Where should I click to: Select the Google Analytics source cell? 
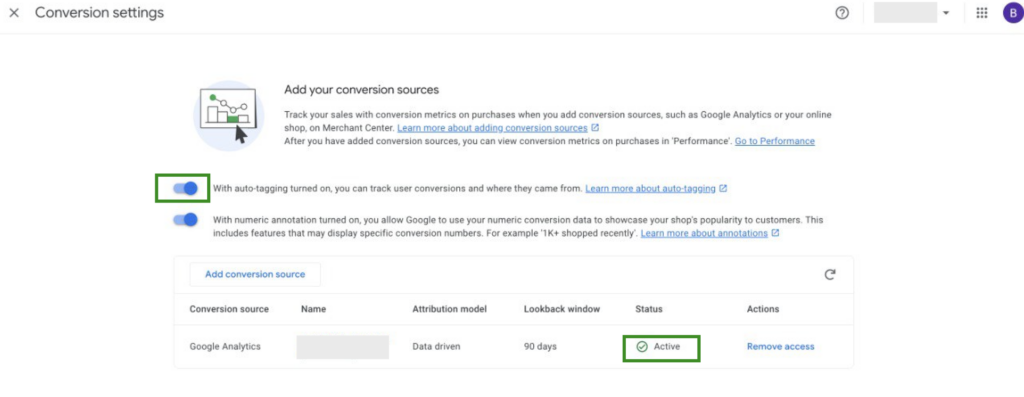point(225,347)
